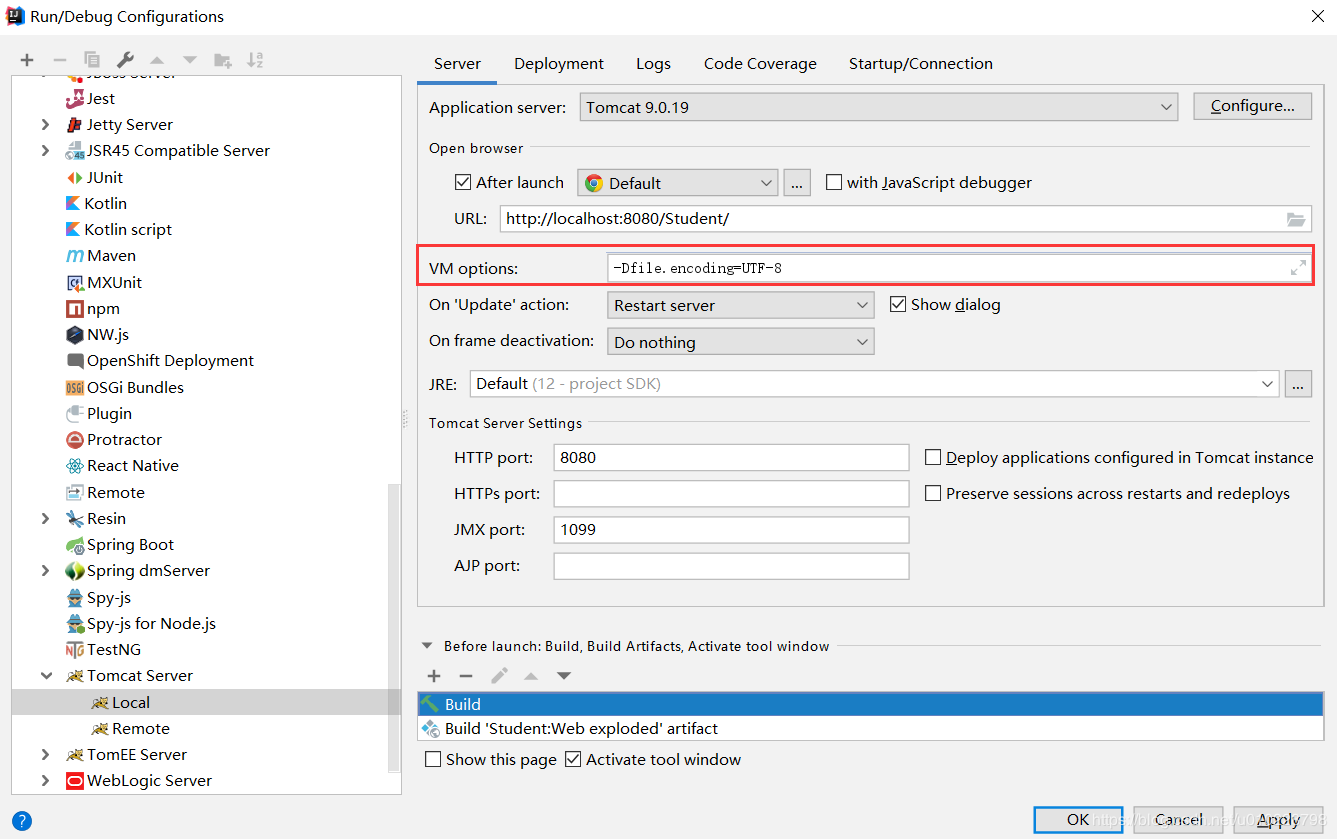Click the Configure button

[1252, 106]
